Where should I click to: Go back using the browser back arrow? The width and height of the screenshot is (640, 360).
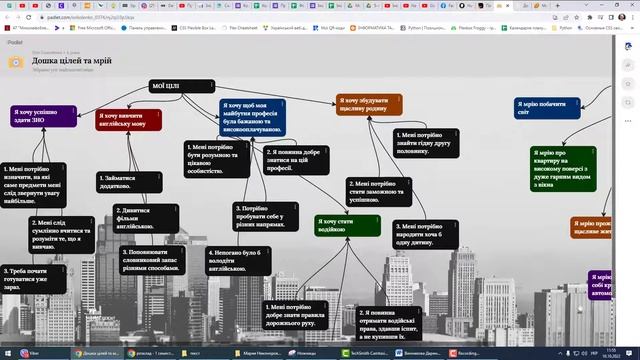click(x=7, y=18)
